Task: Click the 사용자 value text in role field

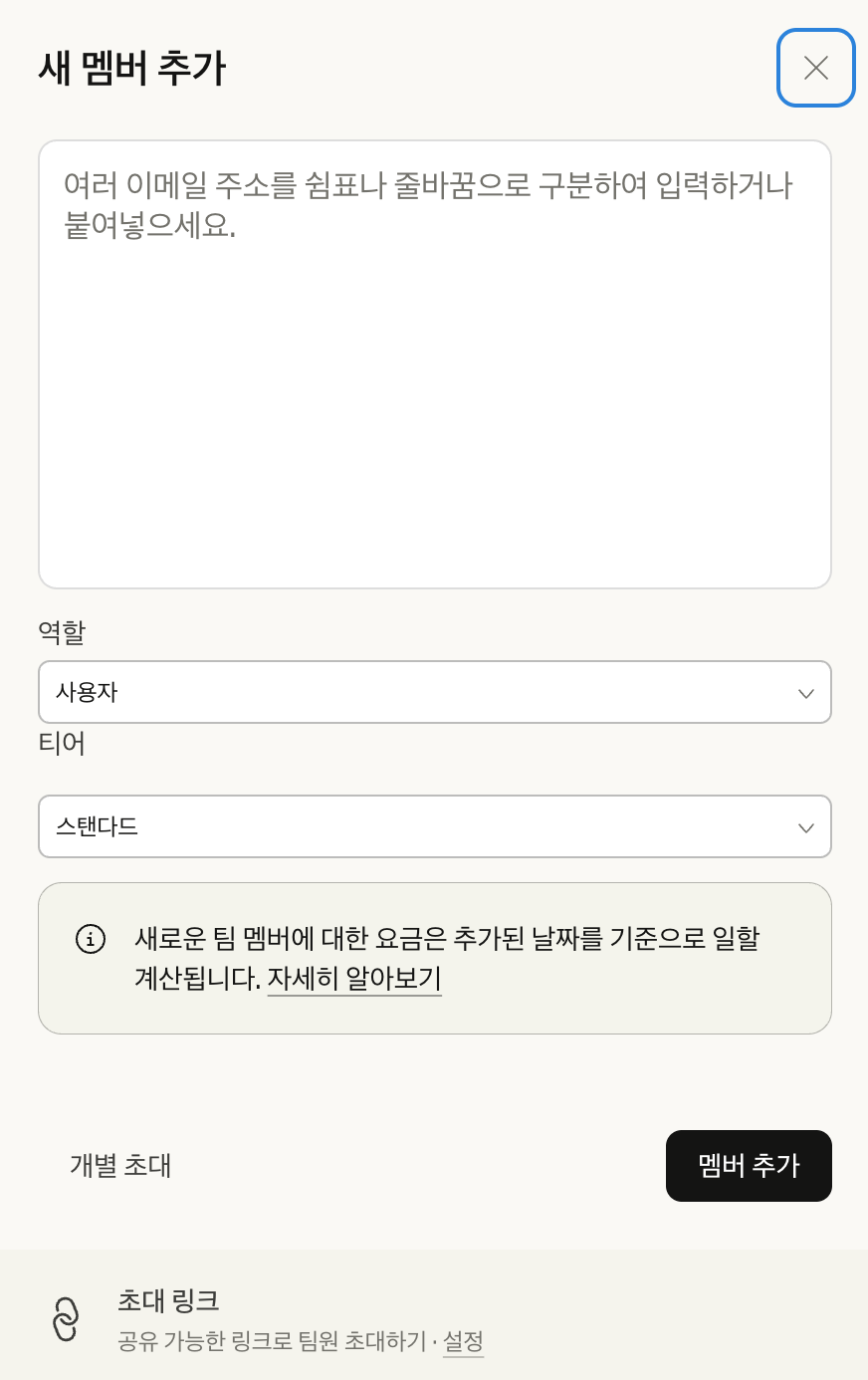Action: pyautogui.click(x=88, y=692)
